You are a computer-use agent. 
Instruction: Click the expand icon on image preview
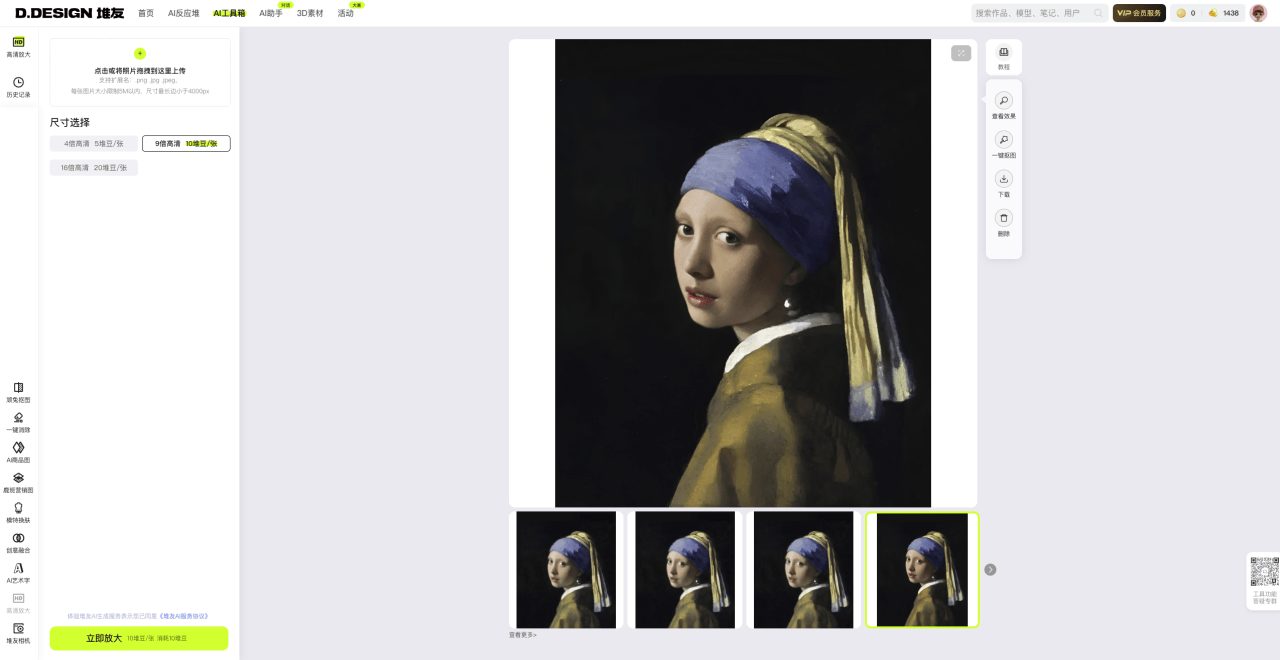tap(961, 53)
